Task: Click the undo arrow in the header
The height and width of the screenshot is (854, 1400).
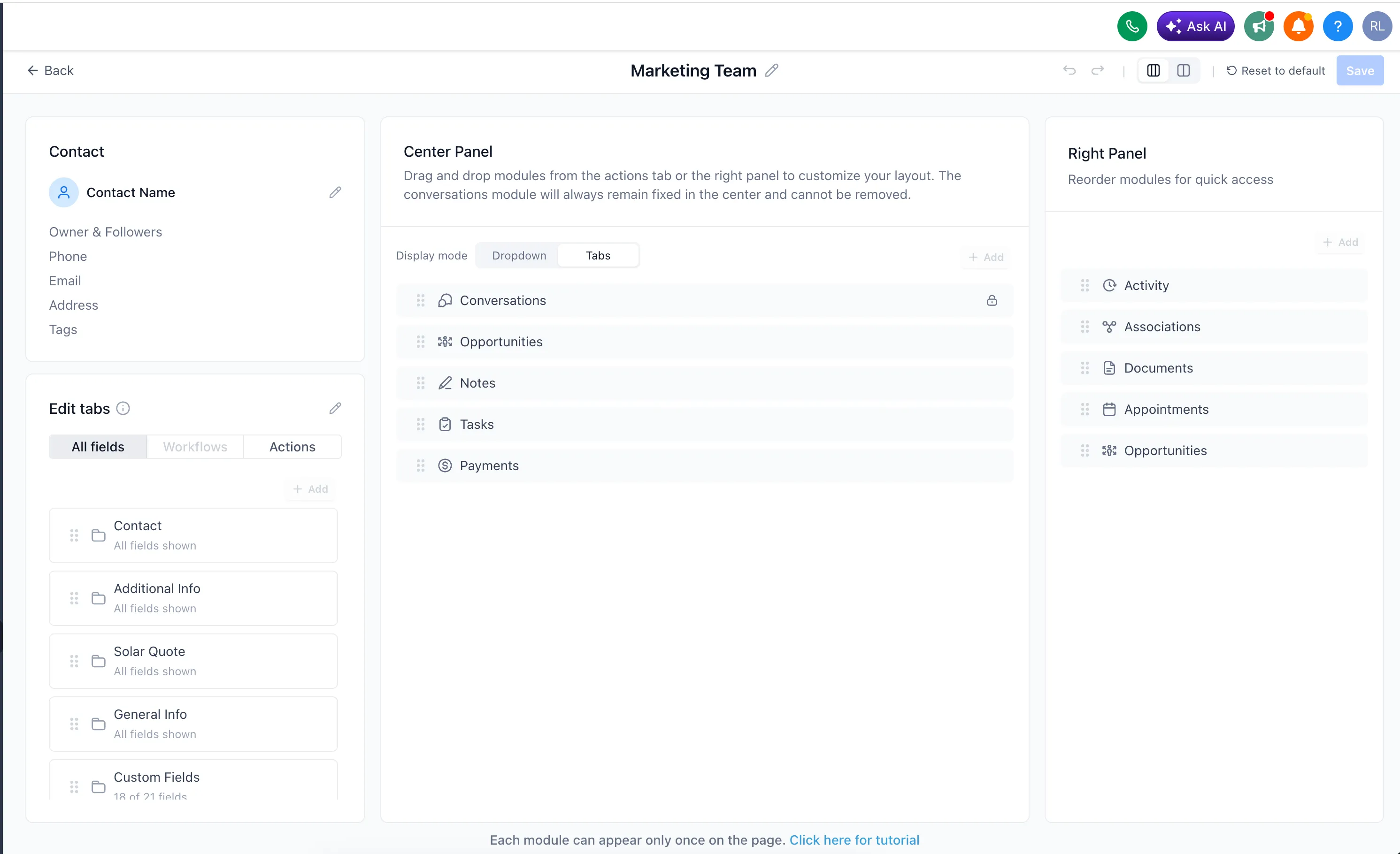Action: point(1070,70)
